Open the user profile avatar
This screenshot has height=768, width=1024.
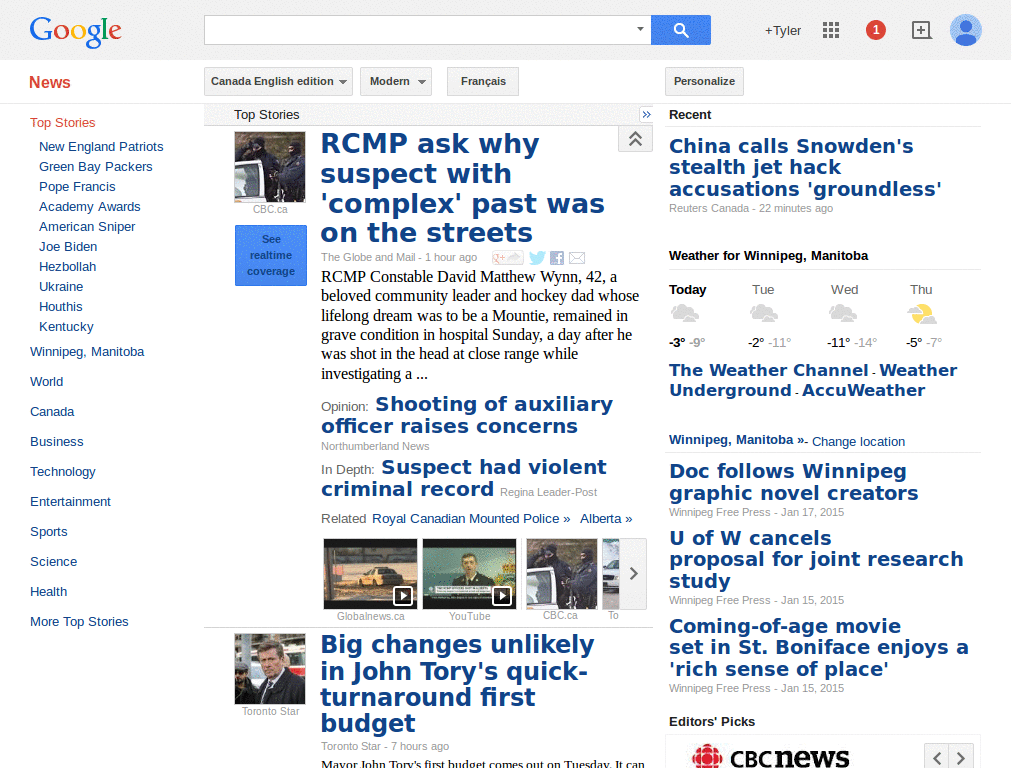pyautogui.click(x=965, y=30)
